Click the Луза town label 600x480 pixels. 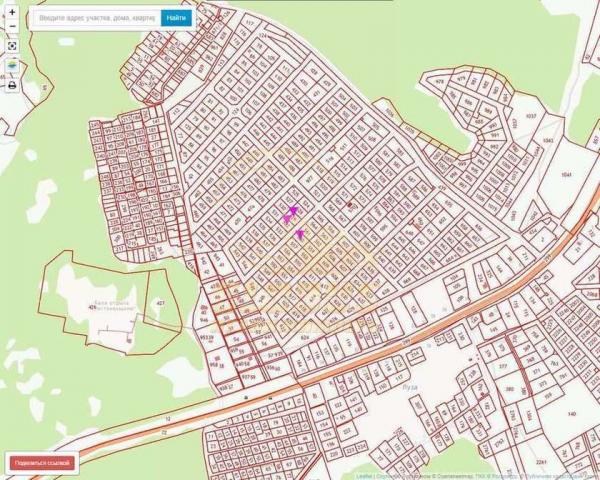click(410, 387)
